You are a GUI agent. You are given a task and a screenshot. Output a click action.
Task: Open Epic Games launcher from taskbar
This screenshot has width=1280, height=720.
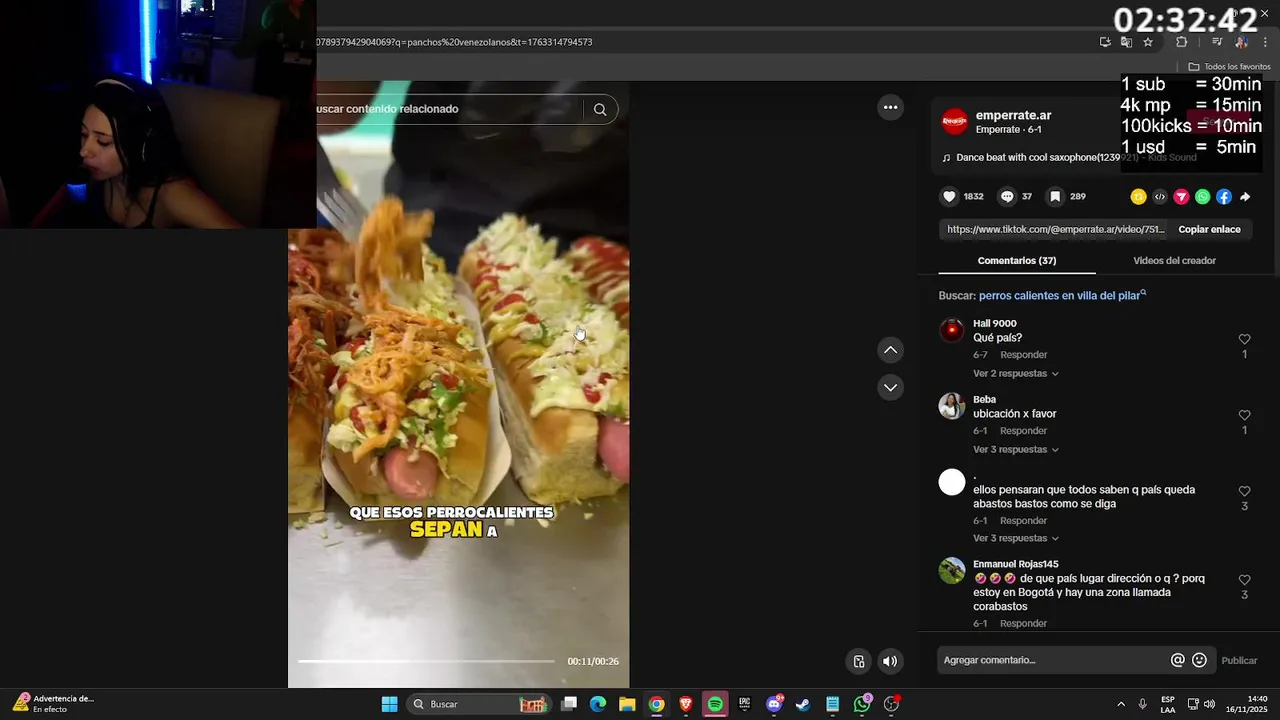744,704
